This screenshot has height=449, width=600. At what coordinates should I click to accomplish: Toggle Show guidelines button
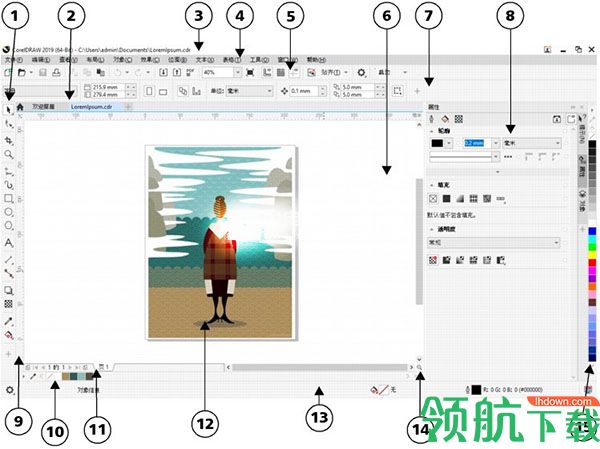point(294,72)
